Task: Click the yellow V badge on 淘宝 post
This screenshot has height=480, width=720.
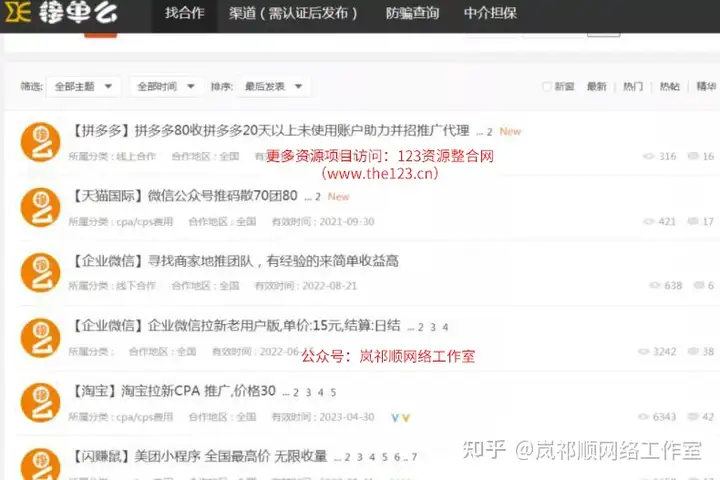Action: [x=405, y=418]
